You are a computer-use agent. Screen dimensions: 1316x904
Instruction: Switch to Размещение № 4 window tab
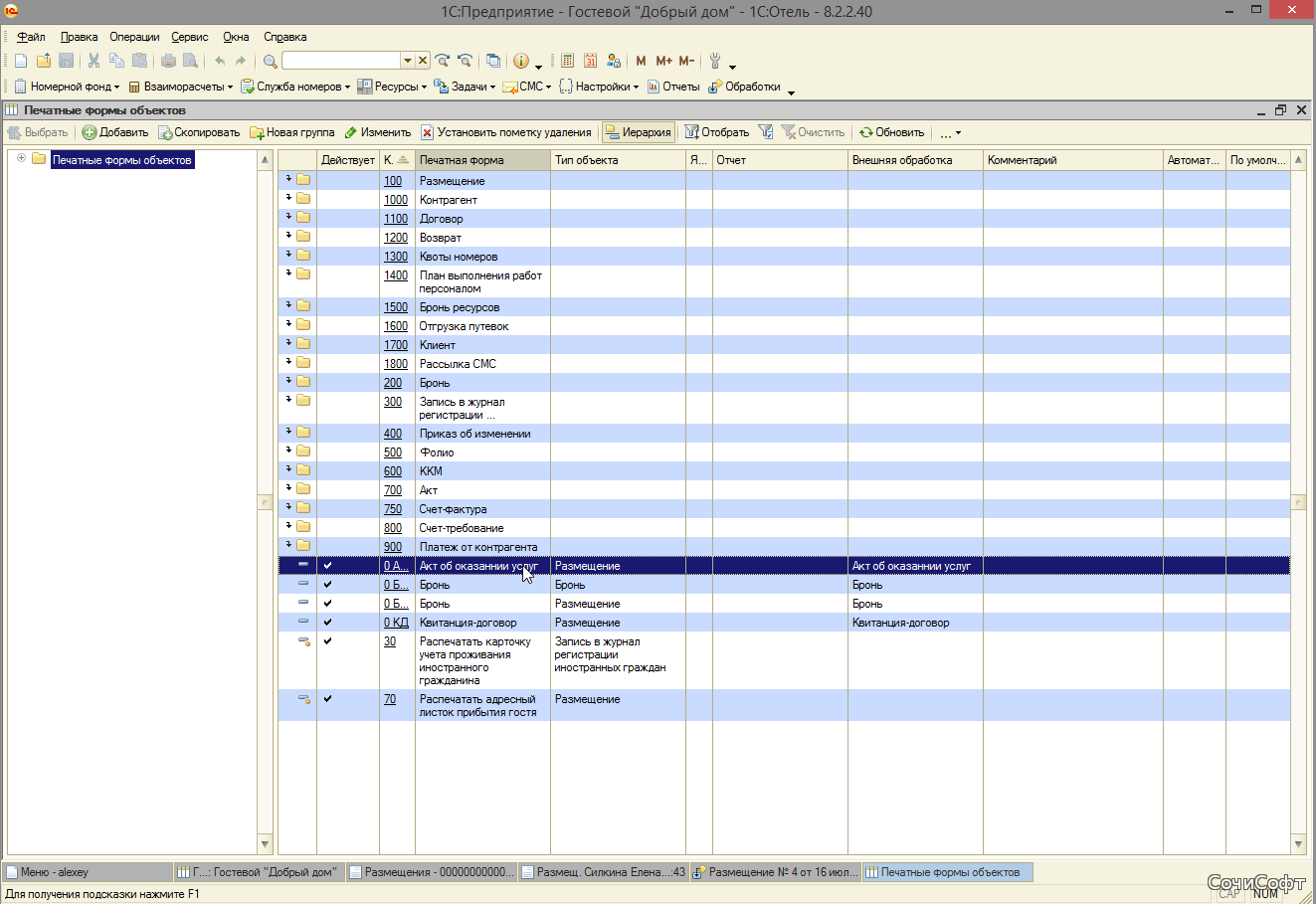pos(776,872)
